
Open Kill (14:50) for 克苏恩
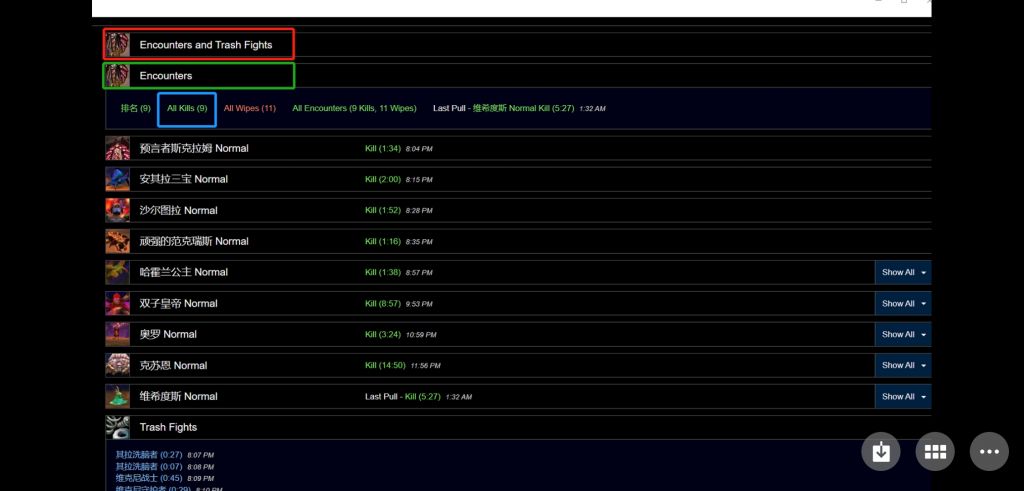pos(385,366)
